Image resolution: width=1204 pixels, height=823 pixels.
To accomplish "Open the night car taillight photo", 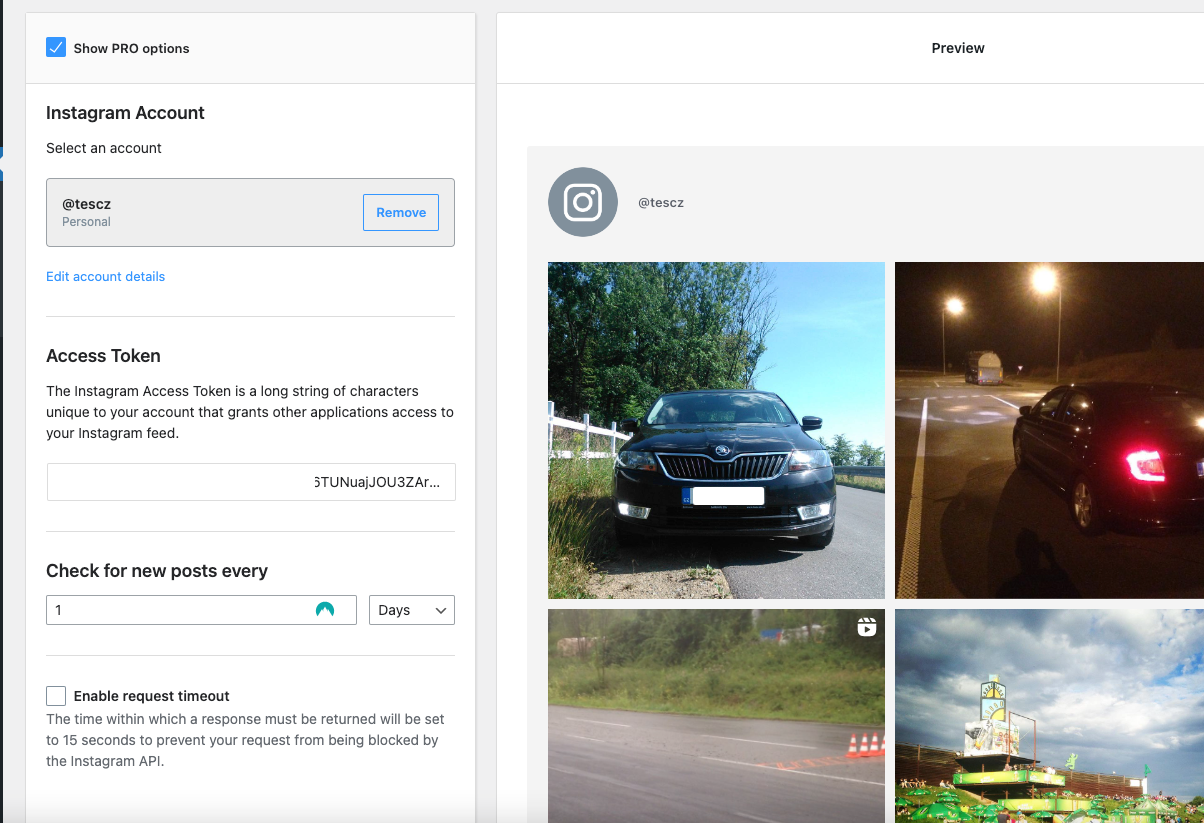I will point(1049,430).
